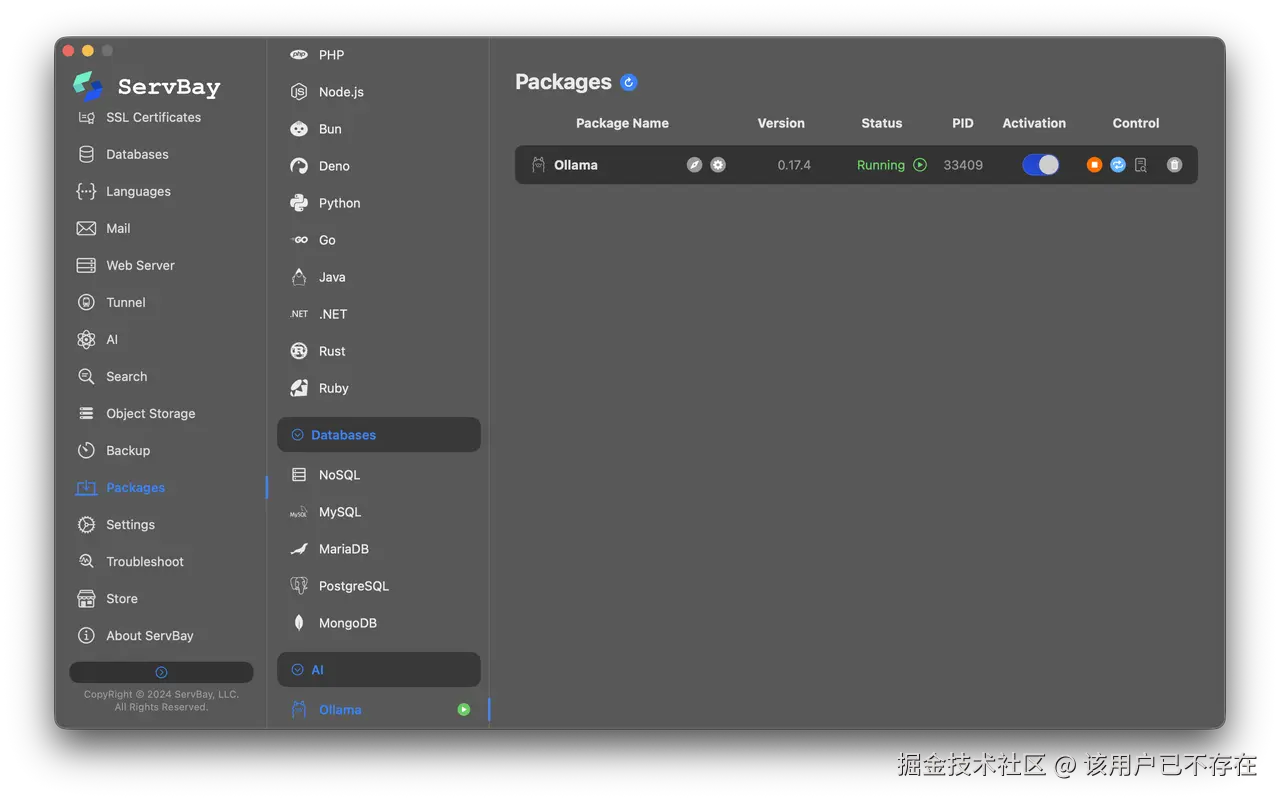Toggle Ollama activation switch off
Viewport: 1280px width, 801px height.
click(x=1040, y=165)
